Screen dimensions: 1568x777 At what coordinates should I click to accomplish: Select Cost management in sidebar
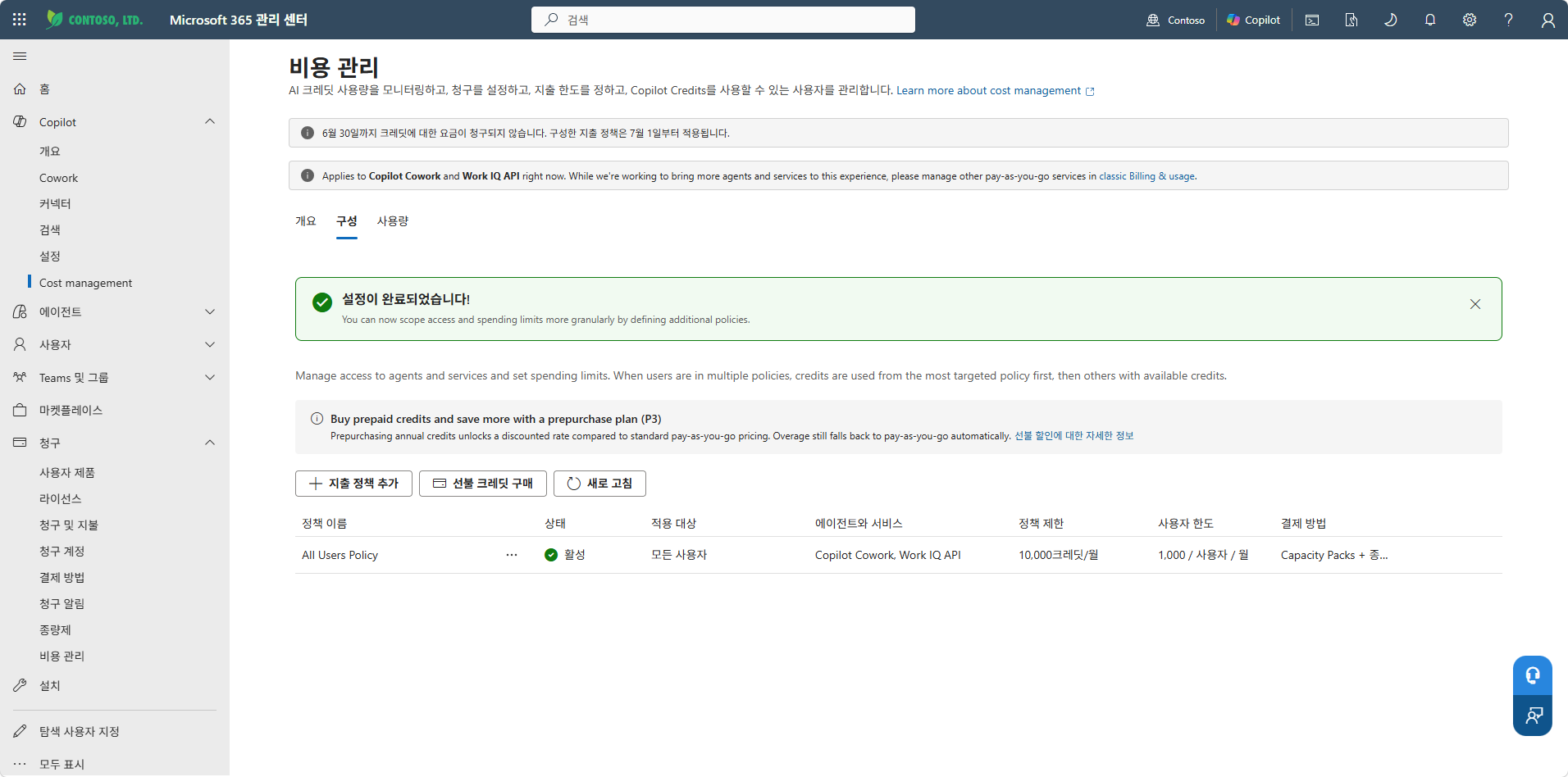(85, 283)
